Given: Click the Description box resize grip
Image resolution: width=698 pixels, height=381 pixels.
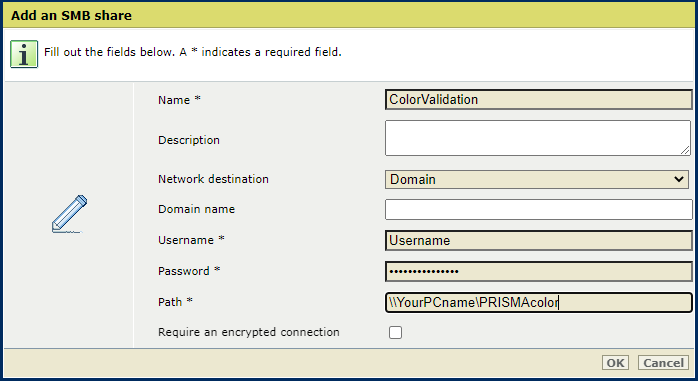Looking at the screenshot, I should 685,150.
